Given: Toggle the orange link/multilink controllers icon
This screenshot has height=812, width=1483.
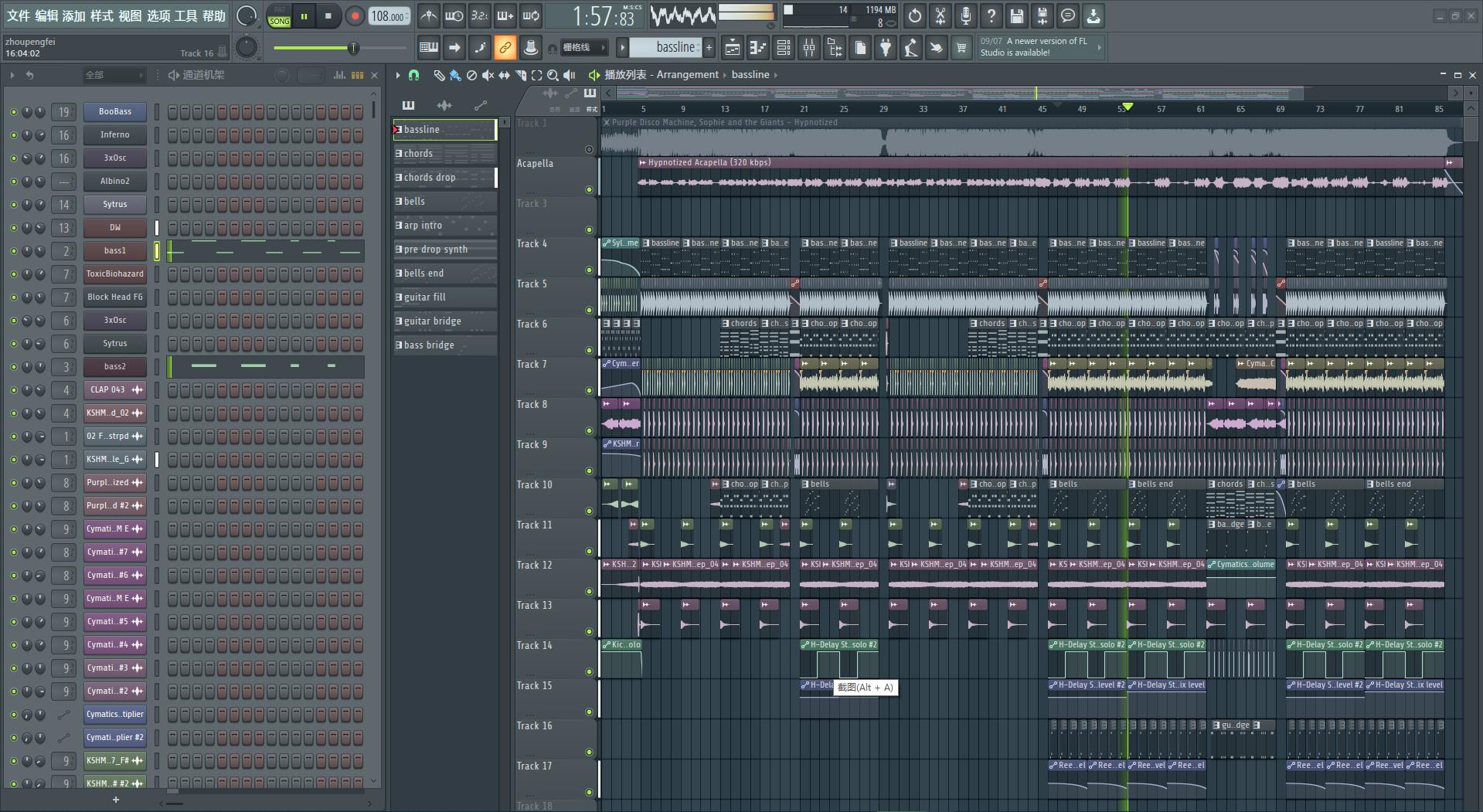Looking at the screenshot, I should [x=505, y=48].
